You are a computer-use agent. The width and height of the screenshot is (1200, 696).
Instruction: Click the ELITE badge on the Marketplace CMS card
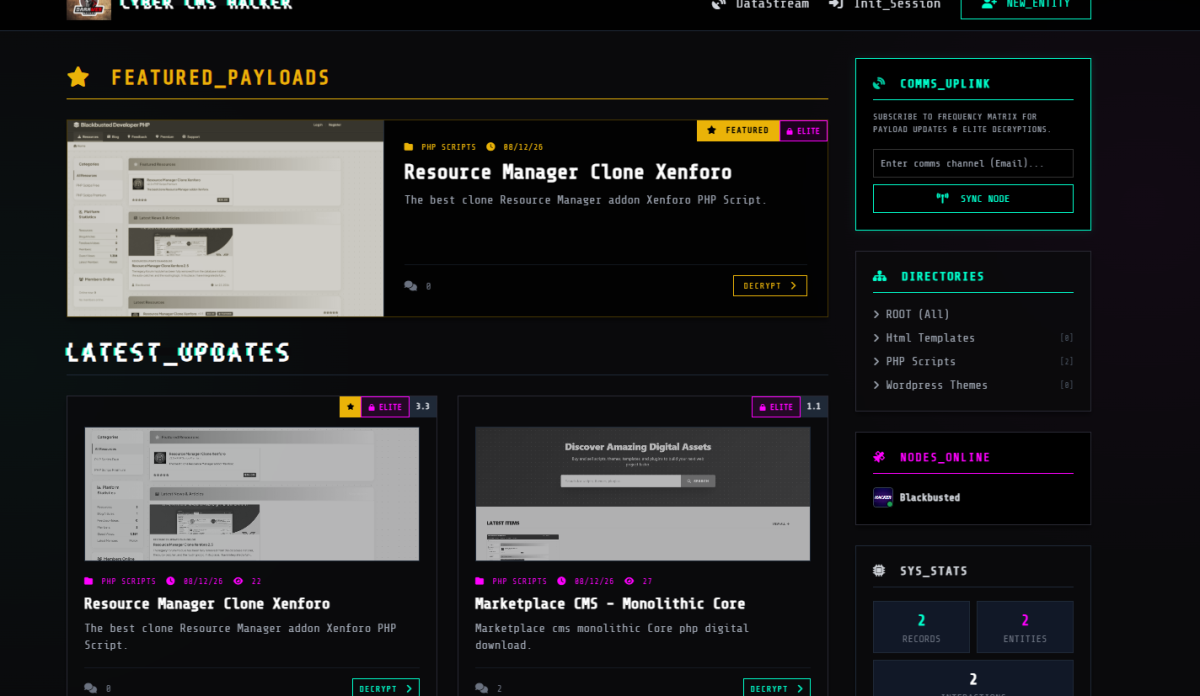coord(776,407)
